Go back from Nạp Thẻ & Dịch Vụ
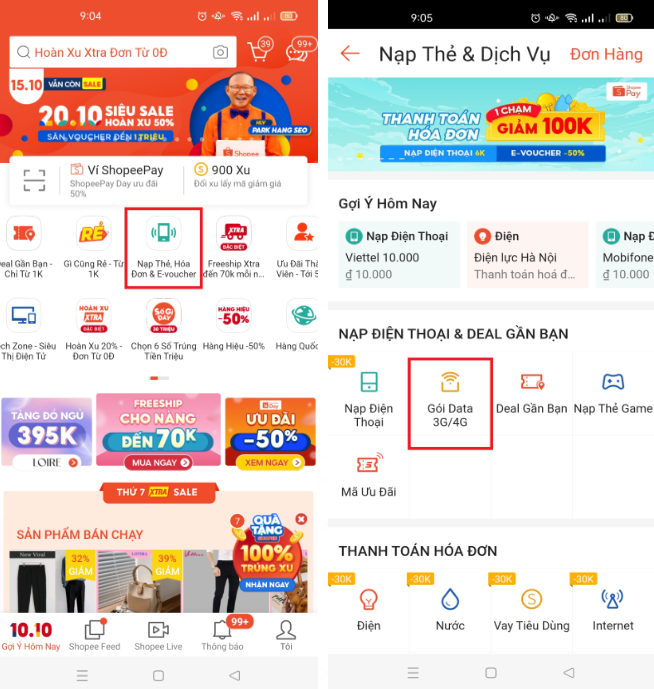Image resolution: width=654 pixels, height=689 pixels. (x=350, y=54)
